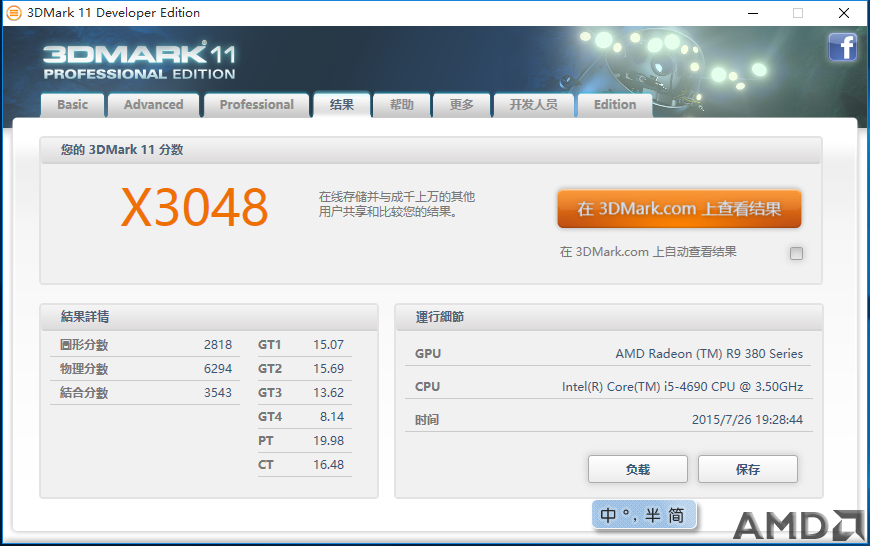Click 在 3DMark.com 上查看结果 orange button
The image size is (870, 546).
(679, 209)
